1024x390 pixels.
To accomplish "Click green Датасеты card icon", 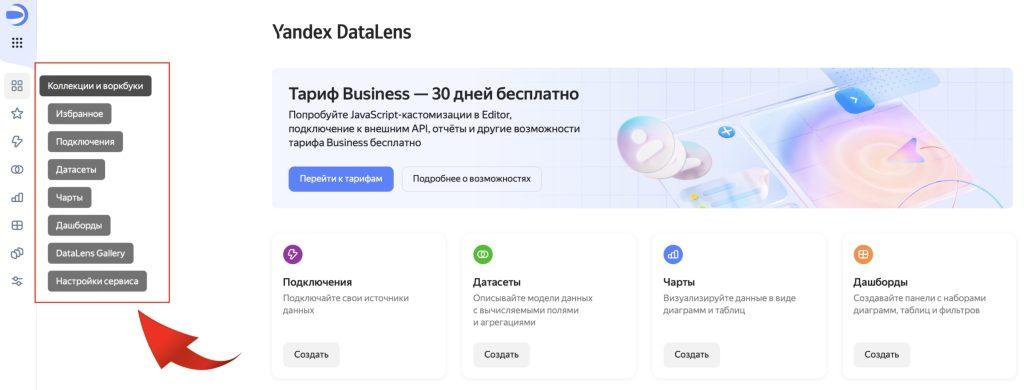I will (483, 255).
